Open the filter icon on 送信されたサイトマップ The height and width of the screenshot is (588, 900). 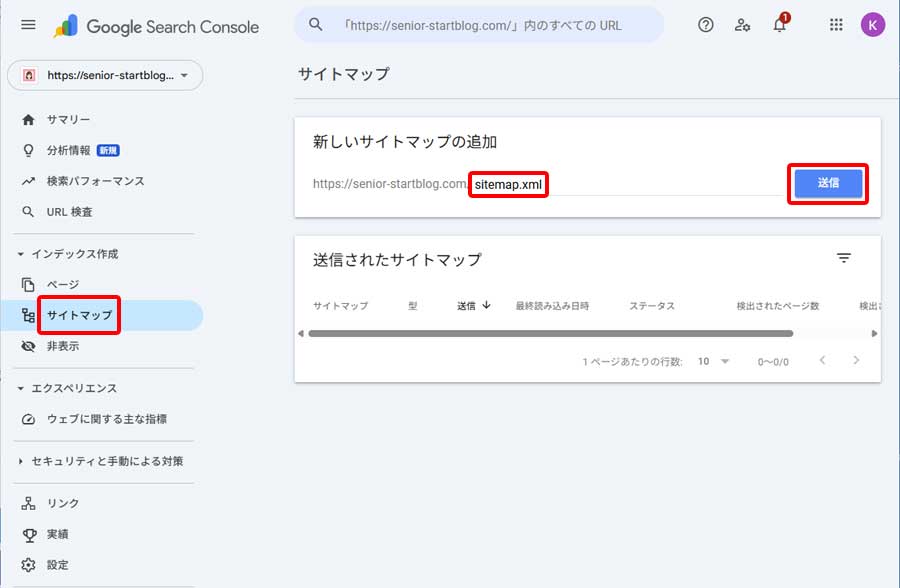pos(845,257)
